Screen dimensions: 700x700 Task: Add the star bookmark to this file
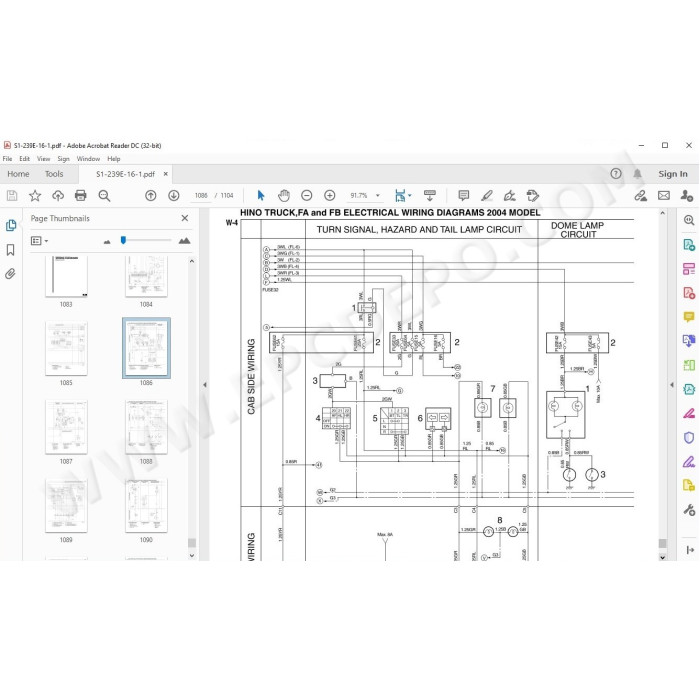pos(35,196)
